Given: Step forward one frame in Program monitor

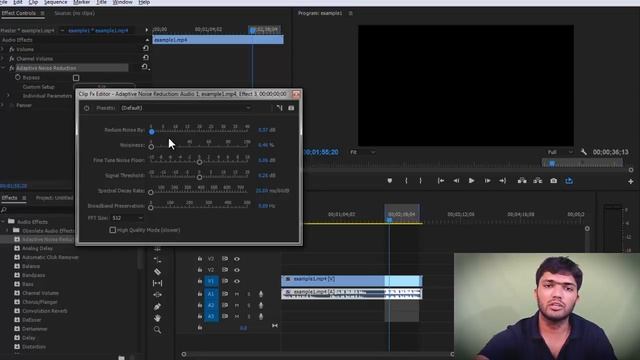Looking at the screenshot, I should (x=487, y=180).
